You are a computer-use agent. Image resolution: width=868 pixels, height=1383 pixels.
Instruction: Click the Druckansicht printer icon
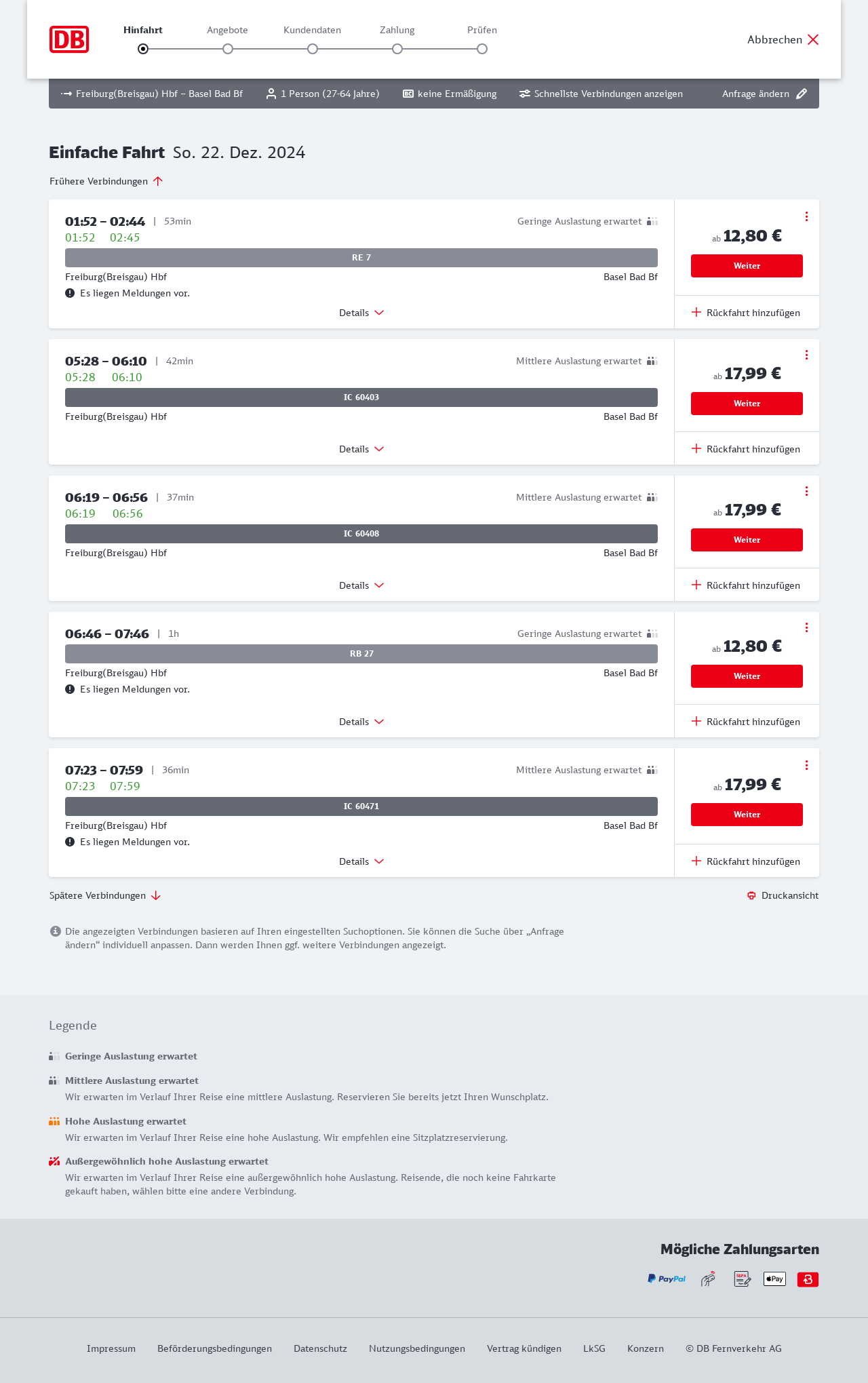point(751,895)
